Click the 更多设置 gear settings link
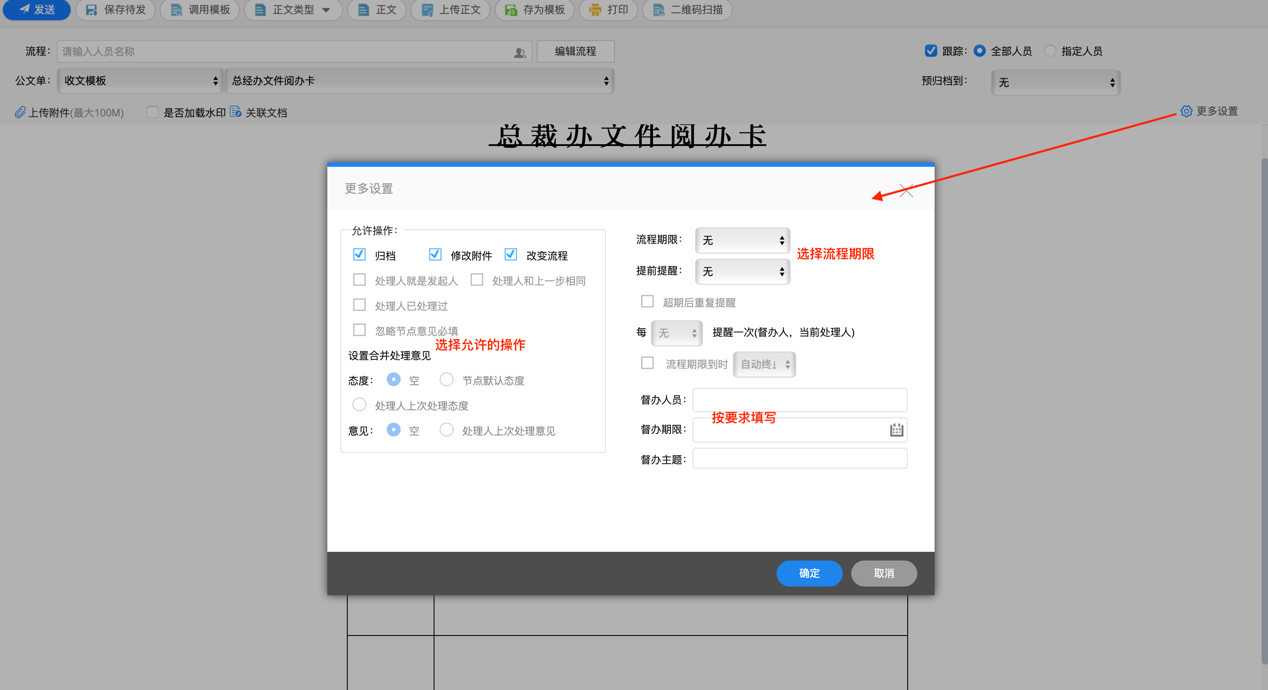The width and height of the screenshot is (1268, 690). (1210, 111)
